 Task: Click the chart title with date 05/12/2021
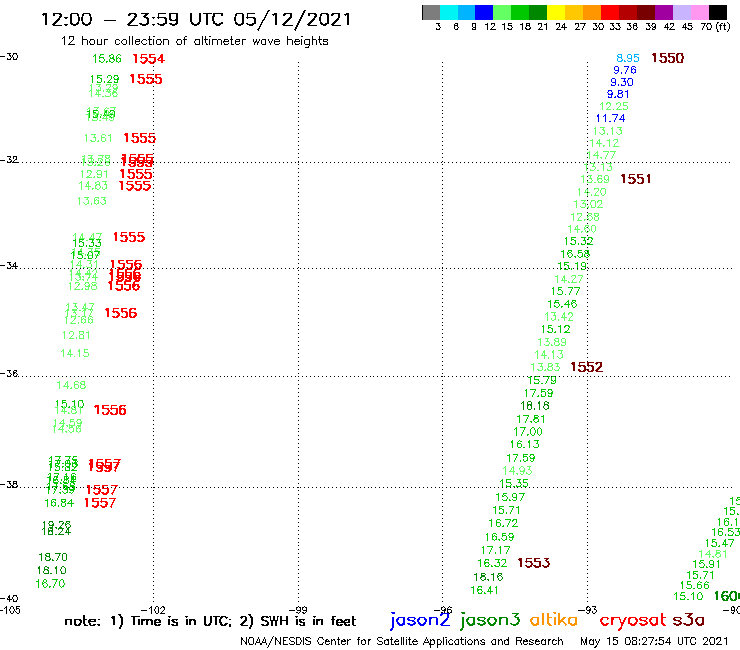tap(196, 20)
